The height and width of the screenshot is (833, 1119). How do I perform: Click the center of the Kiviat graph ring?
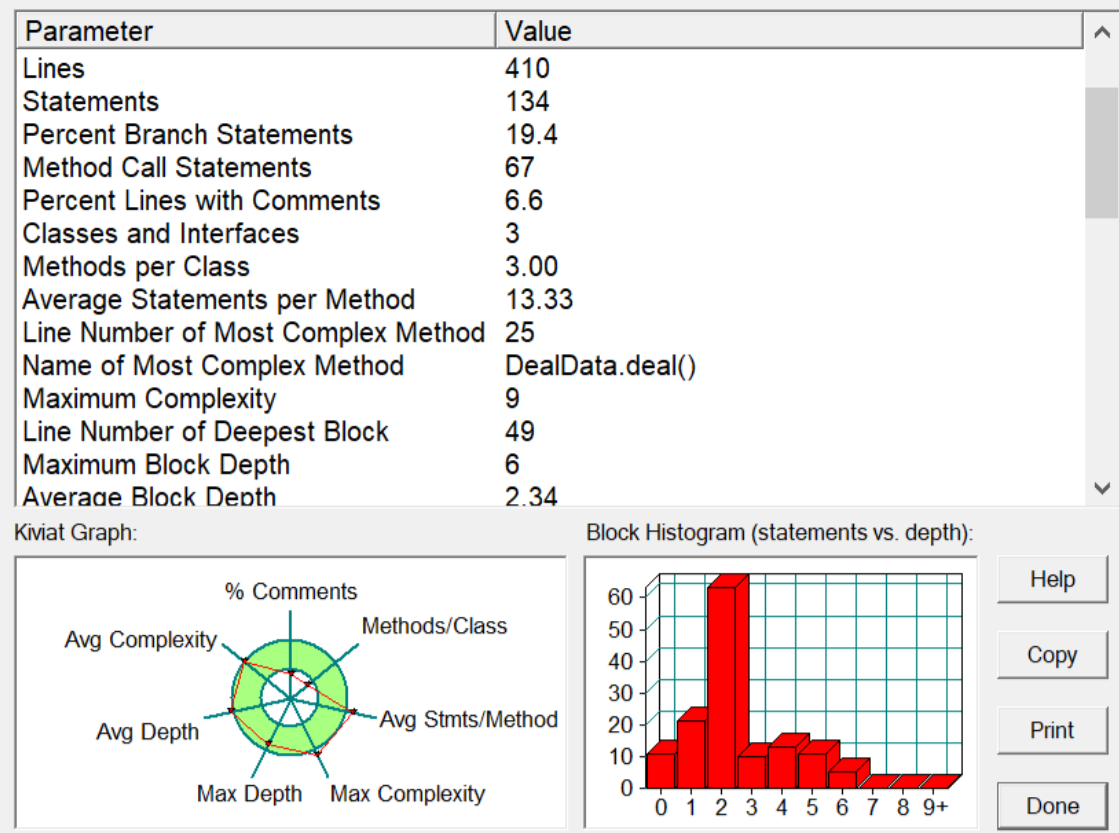pyautogui.click(x=290, y=697)
